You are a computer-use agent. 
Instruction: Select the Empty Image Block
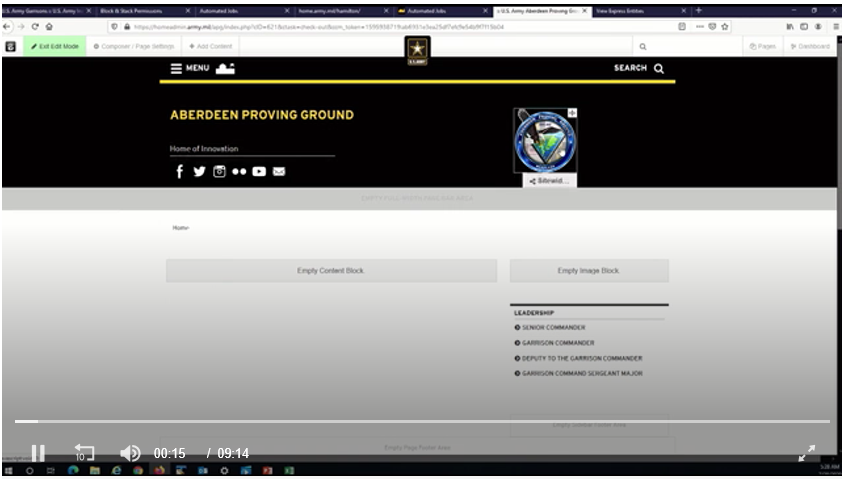point(589,271)
